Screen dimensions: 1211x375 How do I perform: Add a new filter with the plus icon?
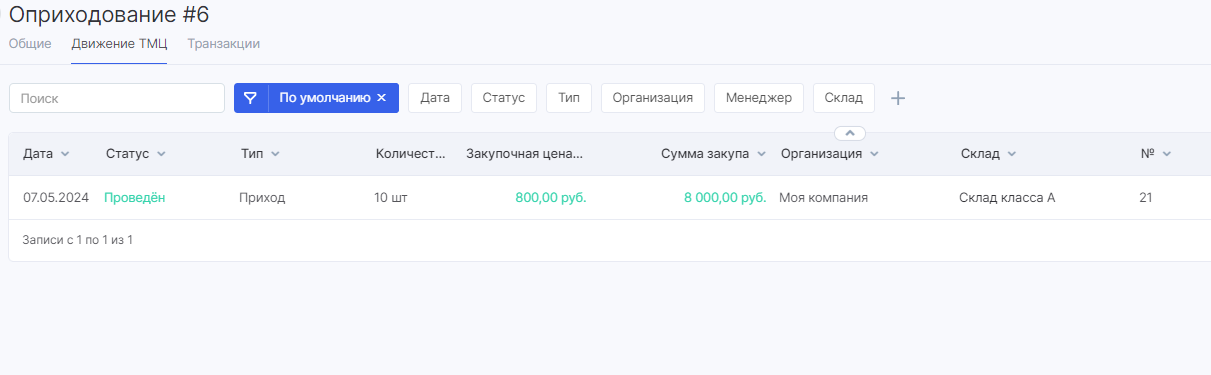pyautogui.click(x=898, y=98)
